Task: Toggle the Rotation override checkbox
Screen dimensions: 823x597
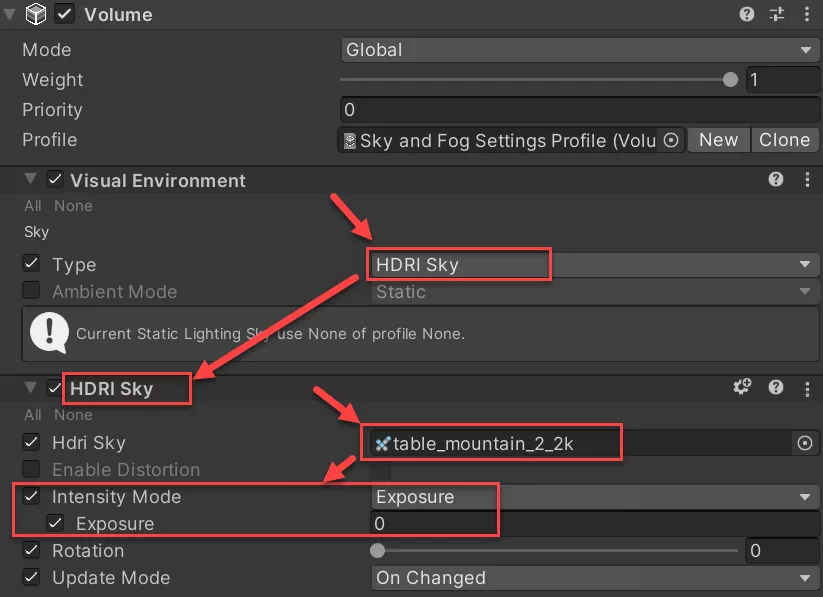Action: coord(32,550)
